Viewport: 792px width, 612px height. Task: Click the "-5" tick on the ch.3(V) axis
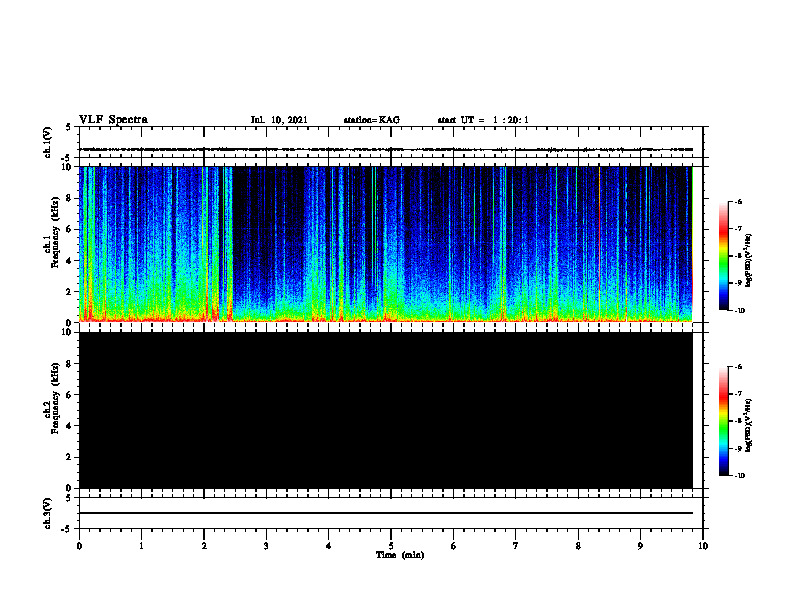67,529
